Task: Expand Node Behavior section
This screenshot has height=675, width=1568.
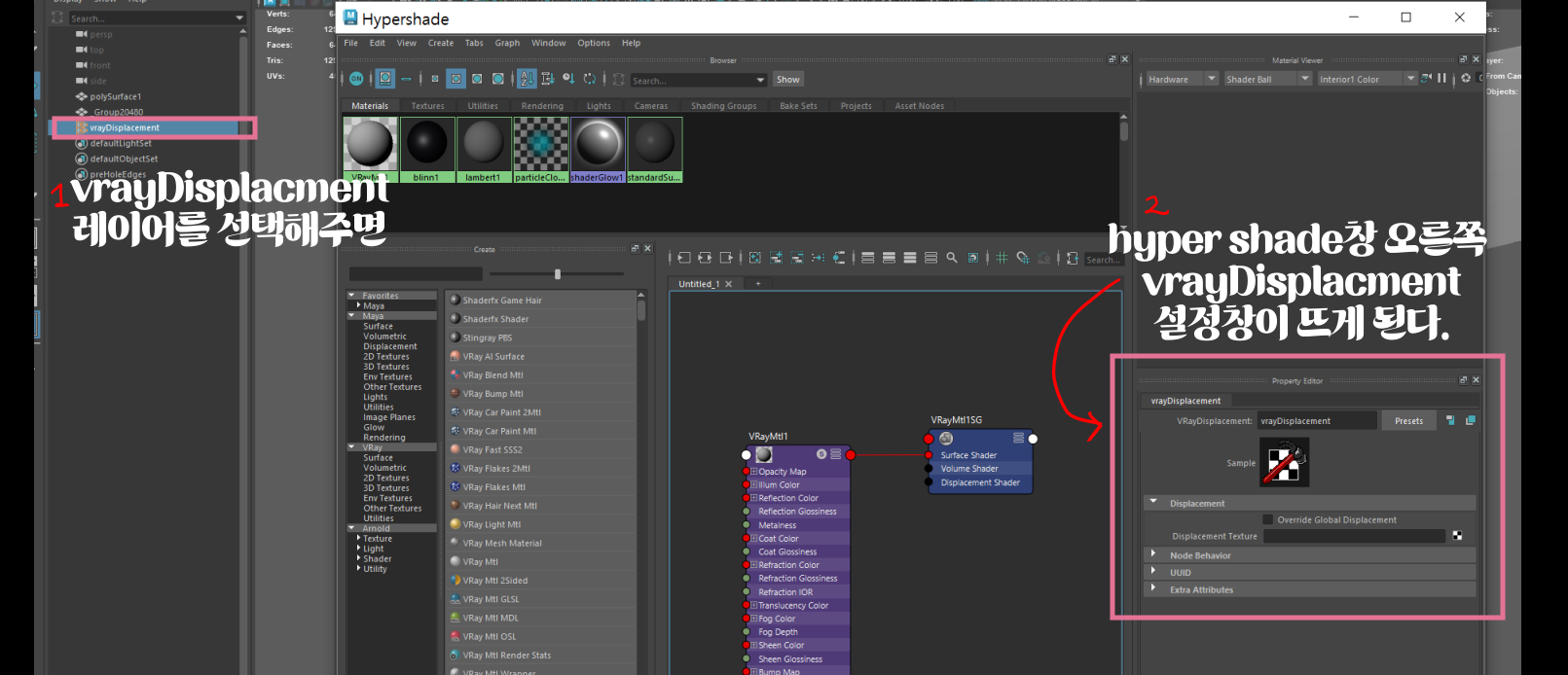Action: pos(1153,554)
